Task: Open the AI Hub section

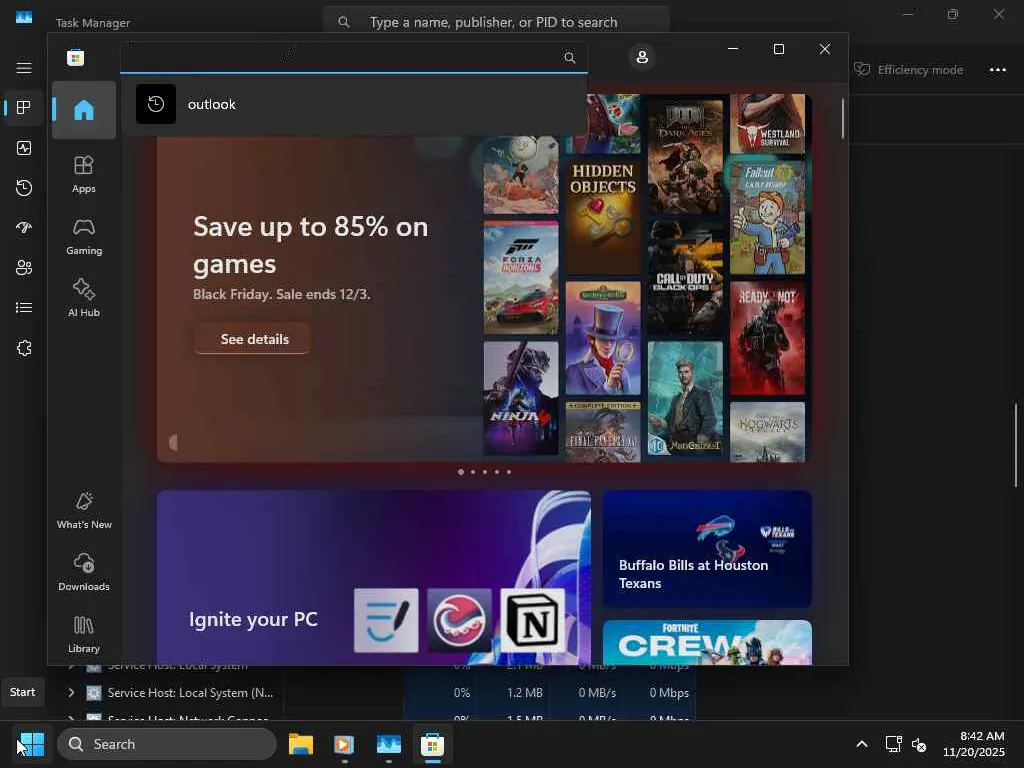Action: point(84,298)
